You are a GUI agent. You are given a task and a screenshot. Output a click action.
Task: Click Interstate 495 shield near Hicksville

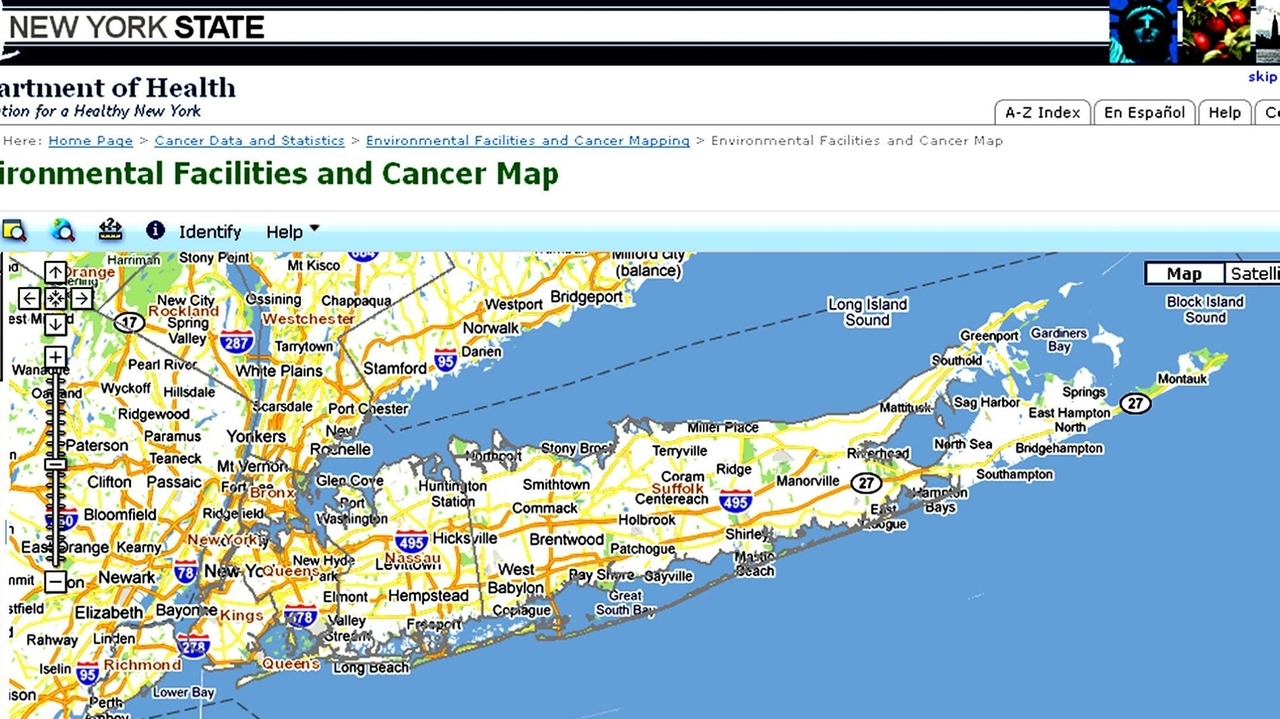tap(411, 541)
